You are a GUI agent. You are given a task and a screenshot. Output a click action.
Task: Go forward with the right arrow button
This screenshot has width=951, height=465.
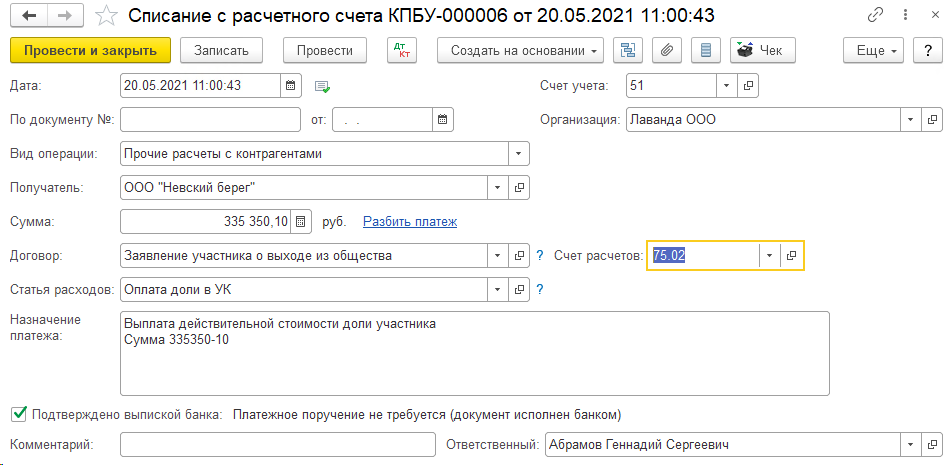click(x=66, y=16)
